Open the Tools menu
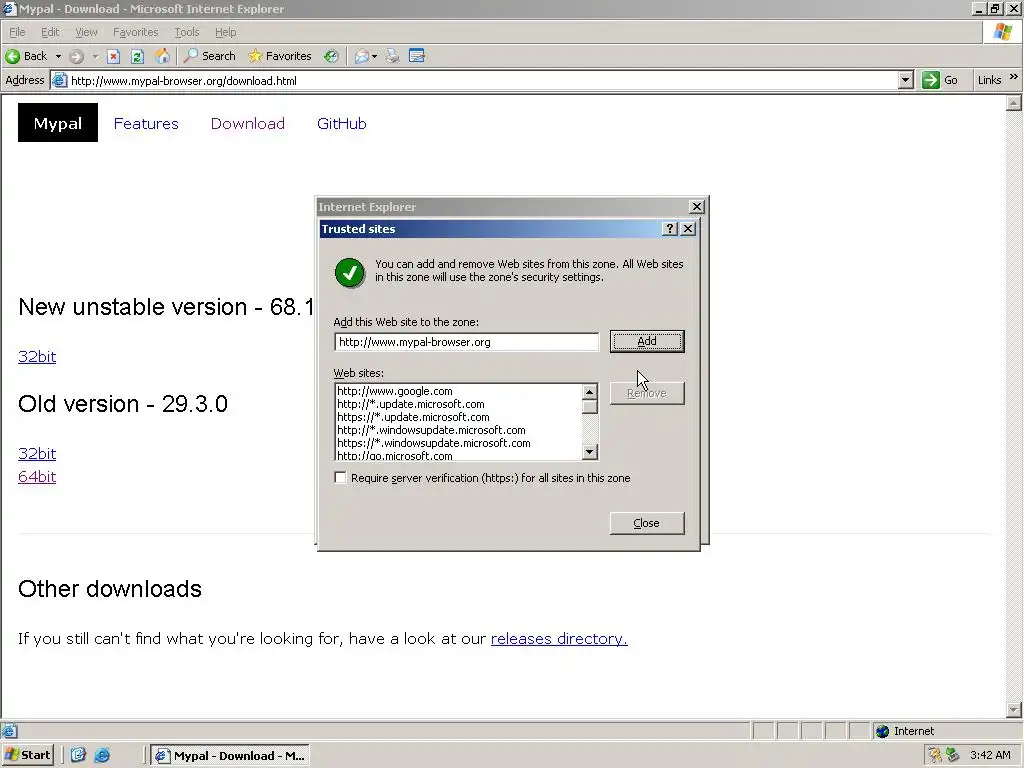Screen dimensions: 1024x768 click(x=187, y=32)
